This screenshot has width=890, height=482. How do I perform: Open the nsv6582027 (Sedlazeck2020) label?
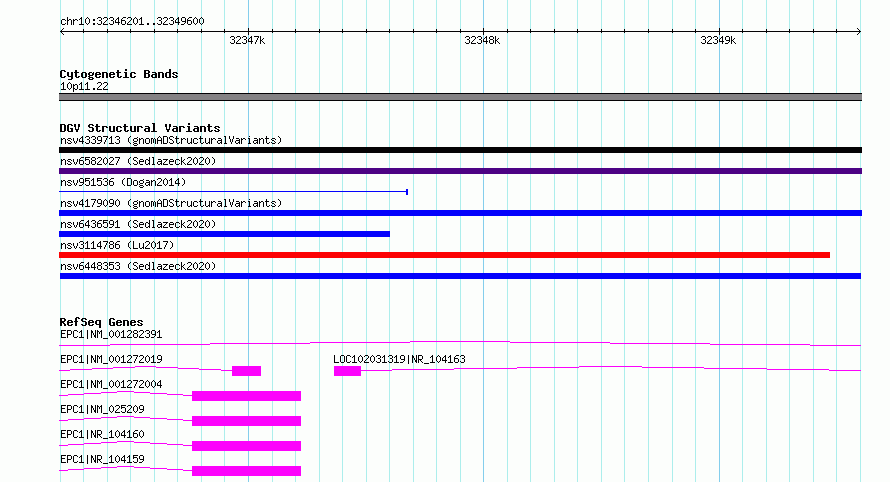(138, 161)
